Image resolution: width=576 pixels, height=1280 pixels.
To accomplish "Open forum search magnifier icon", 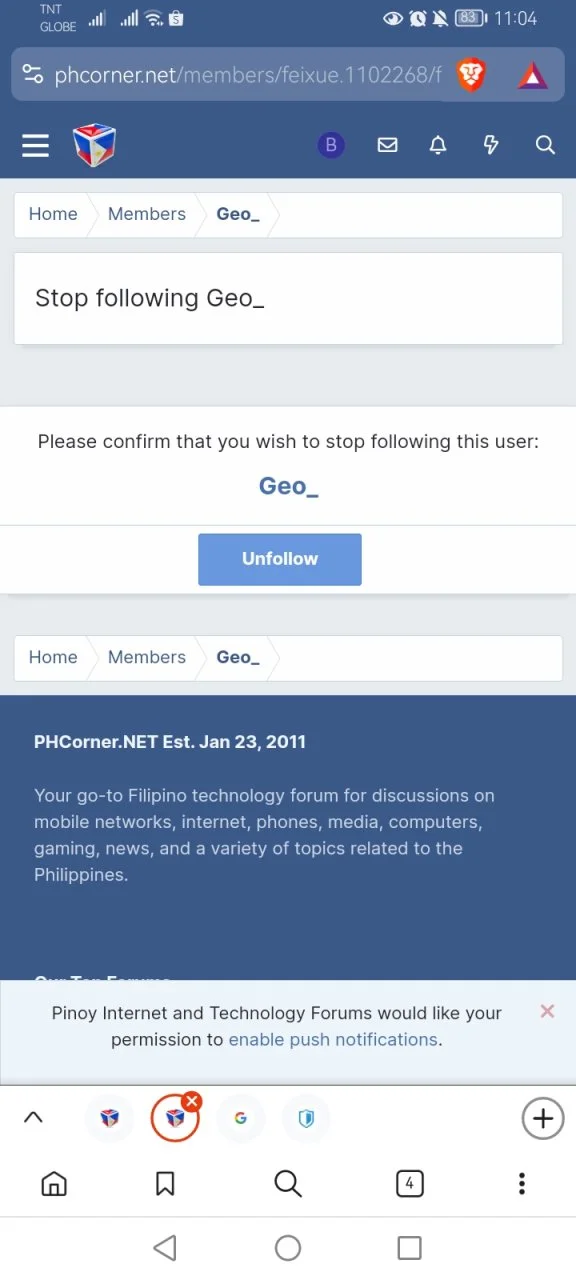I will click(x=545, y=146).
